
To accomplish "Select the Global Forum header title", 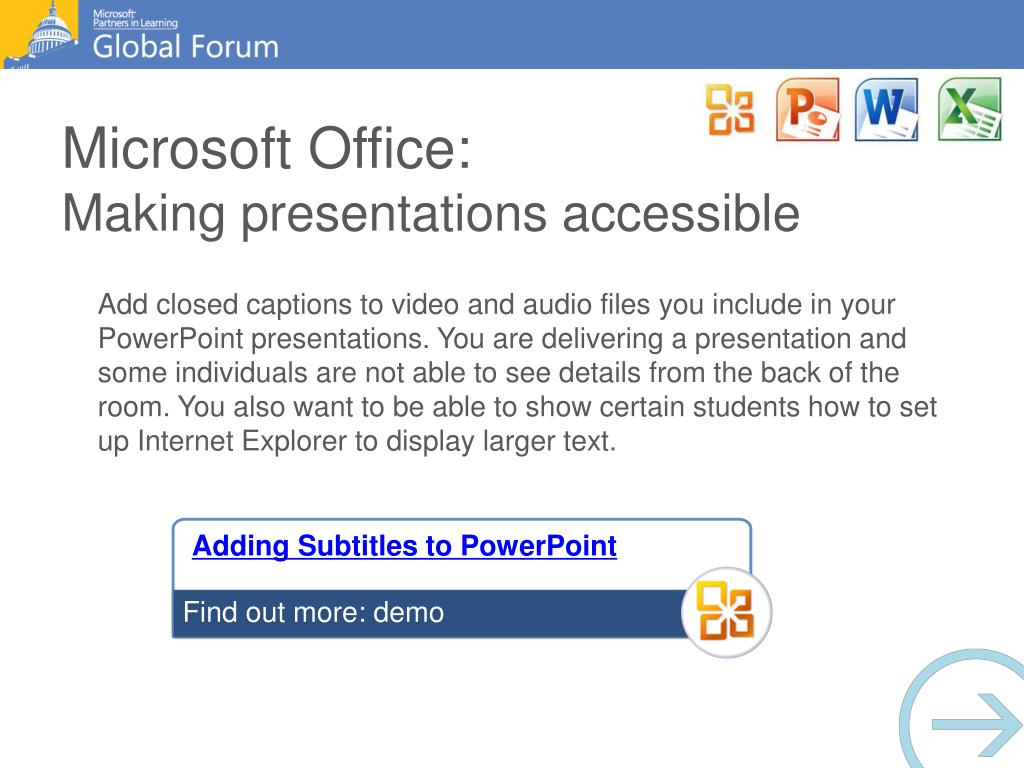I will tap(185, 47).
